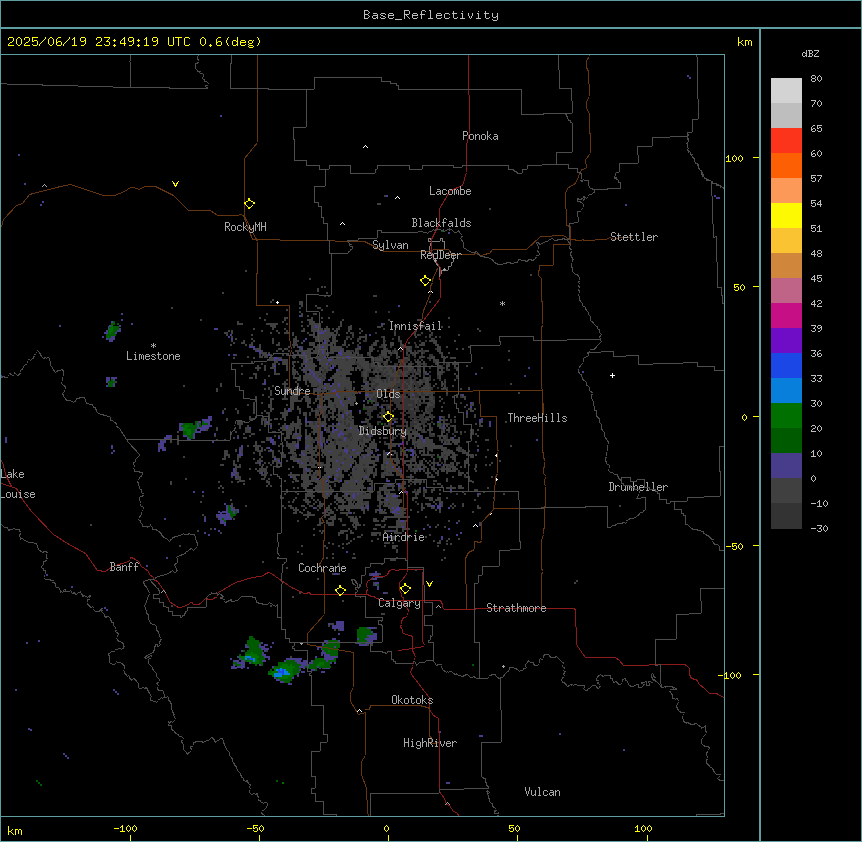The width and height of the screenshot is (862, 842).
Task: Click the km unit label at bottom left
Action: point(15,830)
